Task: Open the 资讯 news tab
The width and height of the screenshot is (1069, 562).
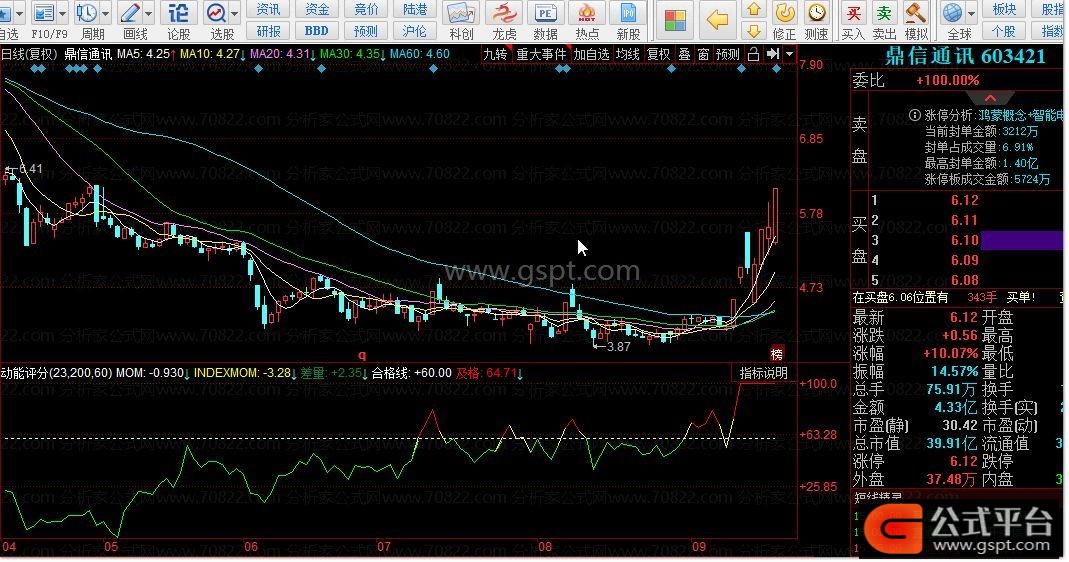Action: click(x=268, y=10)
